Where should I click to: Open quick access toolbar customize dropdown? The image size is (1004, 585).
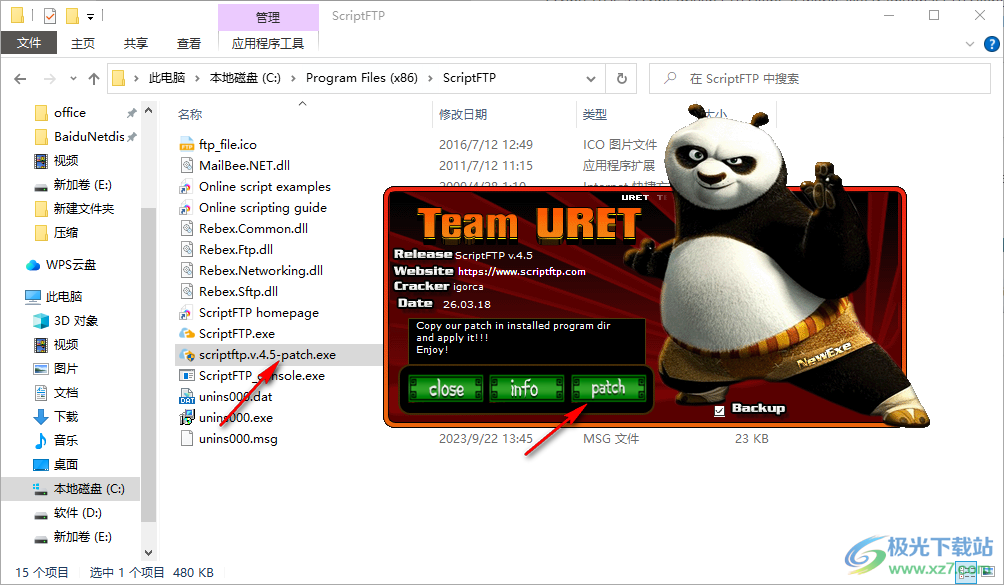click(90, 16)
